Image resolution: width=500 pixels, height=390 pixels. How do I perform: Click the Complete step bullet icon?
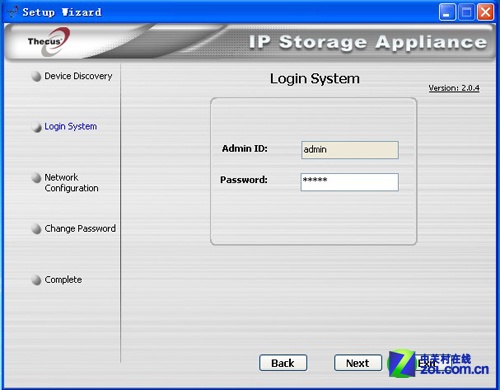[x=36, y=280]
